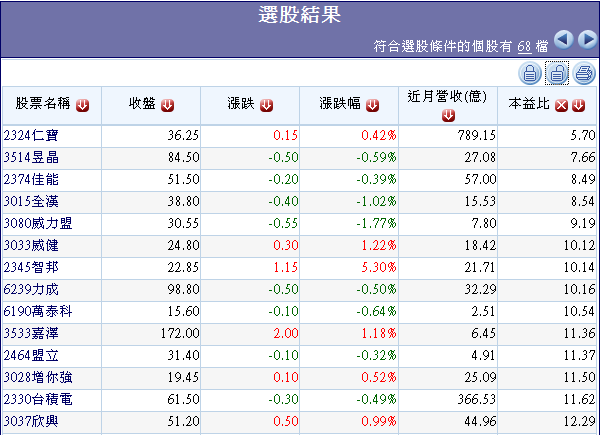Select change percentage 5.30%

[379, 267]
